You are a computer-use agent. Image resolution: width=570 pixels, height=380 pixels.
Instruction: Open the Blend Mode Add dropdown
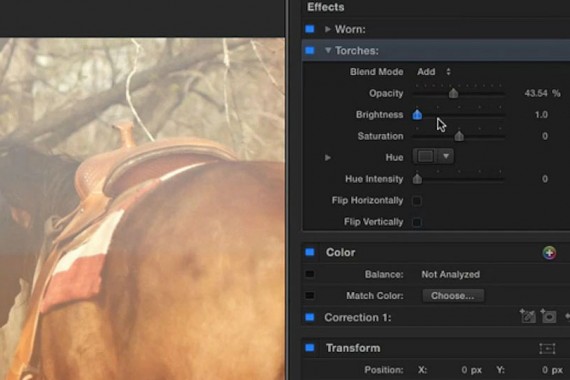click(434, 72)
